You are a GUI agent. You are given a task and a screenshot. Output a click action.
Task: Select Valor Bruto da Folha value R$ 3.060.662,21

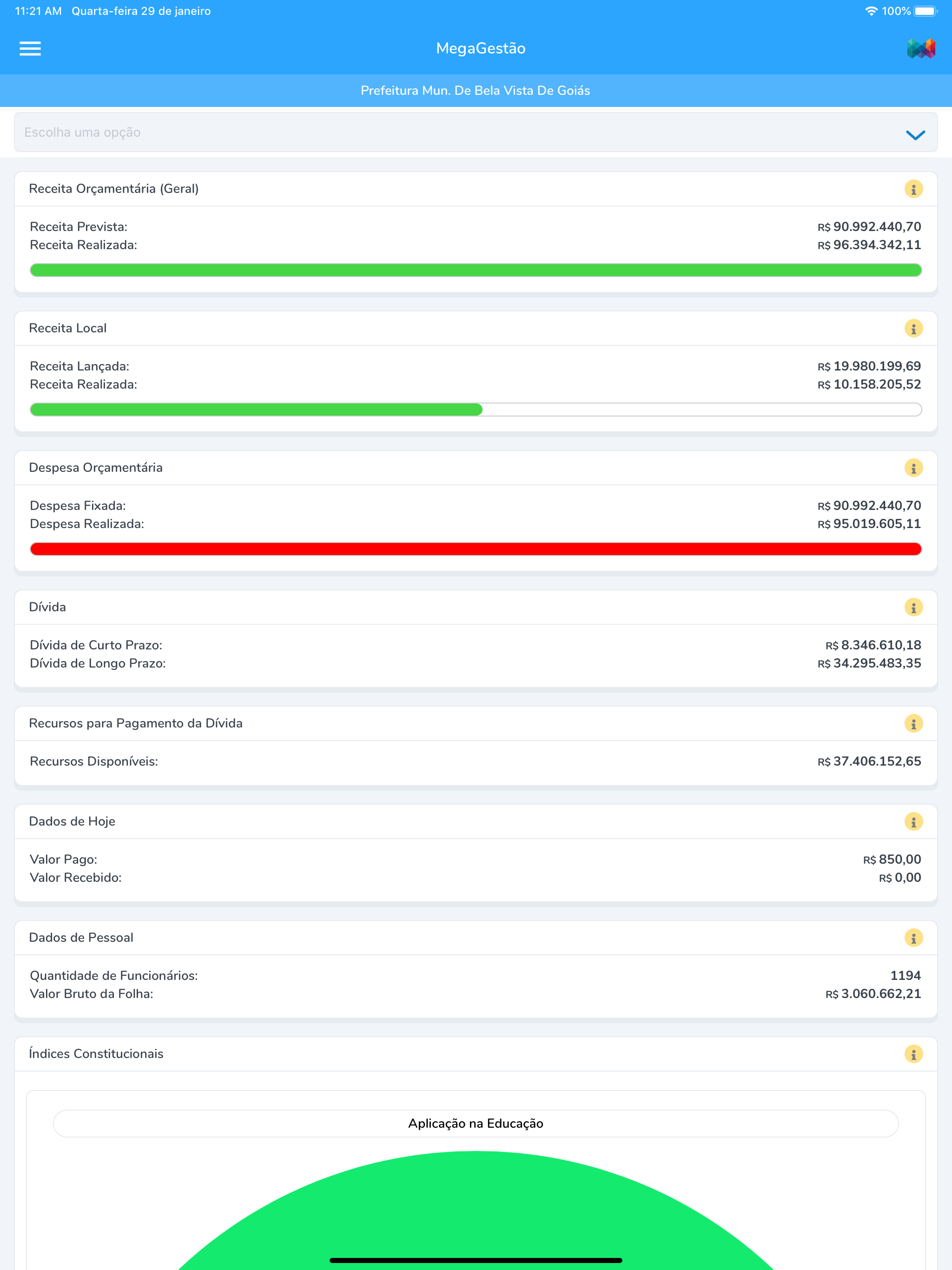(873, 994)
